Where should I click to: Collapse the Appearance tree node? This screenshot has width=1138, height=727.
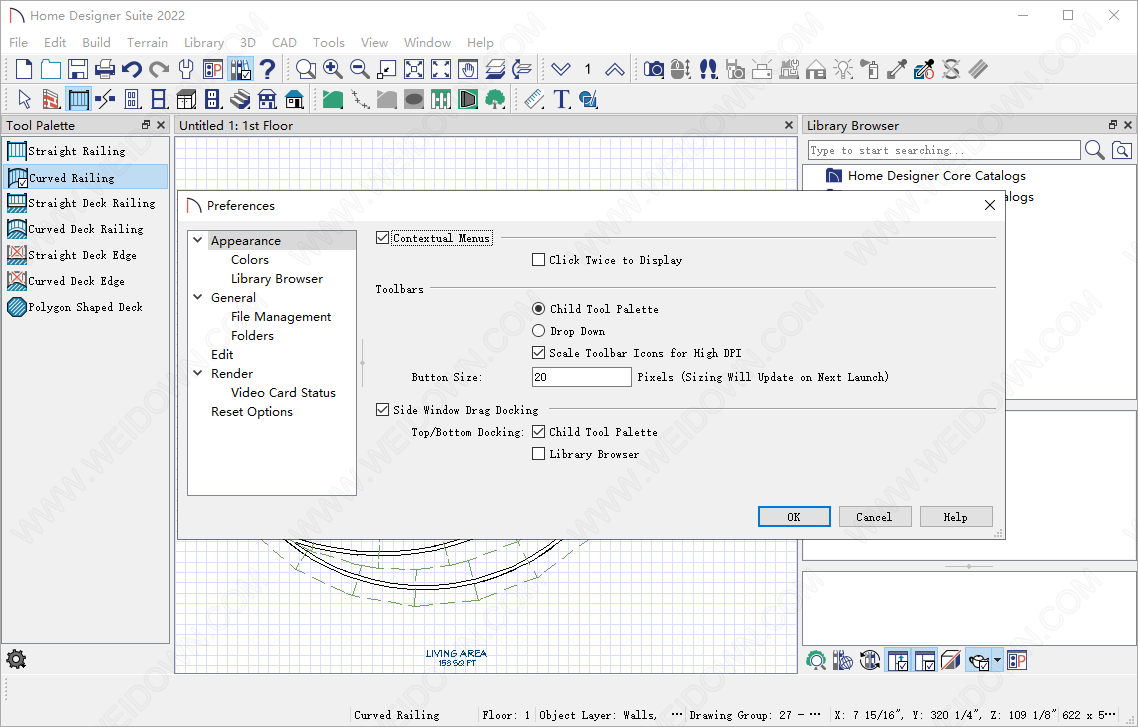pos(197,239)
